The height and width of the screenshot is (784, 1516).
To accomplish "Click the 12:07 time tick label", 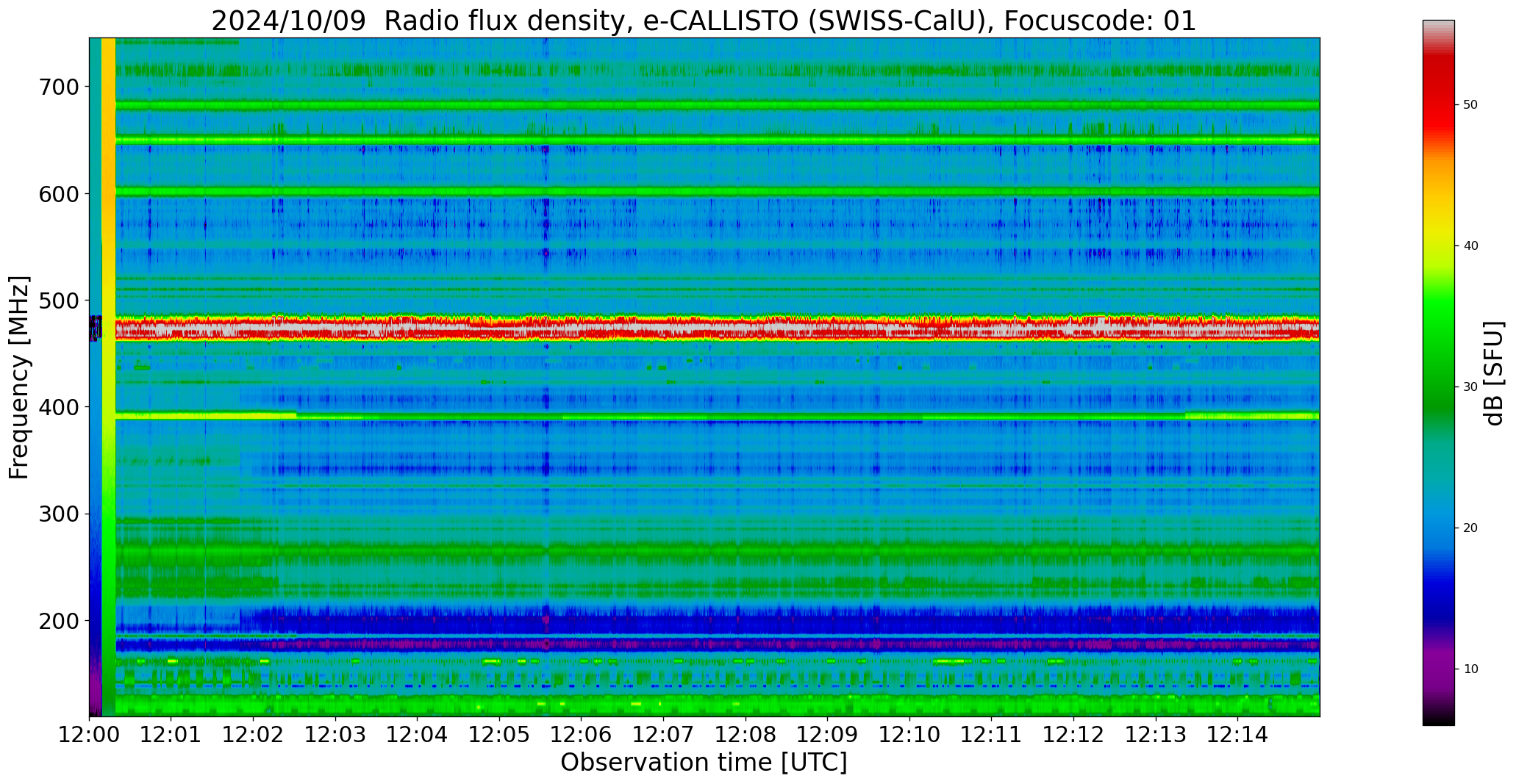I will click(x=663, y=734).
